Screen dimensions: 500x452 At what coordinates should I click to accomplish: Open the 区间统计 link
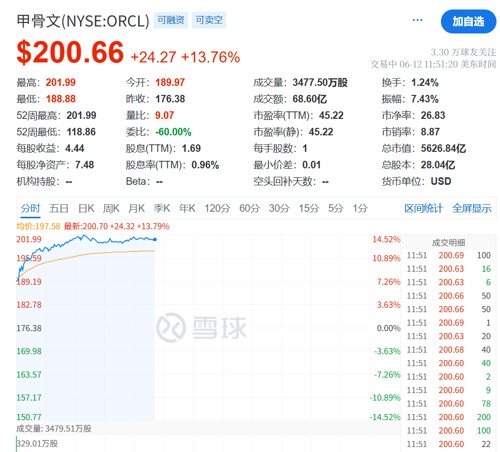[x=423, y=208]
